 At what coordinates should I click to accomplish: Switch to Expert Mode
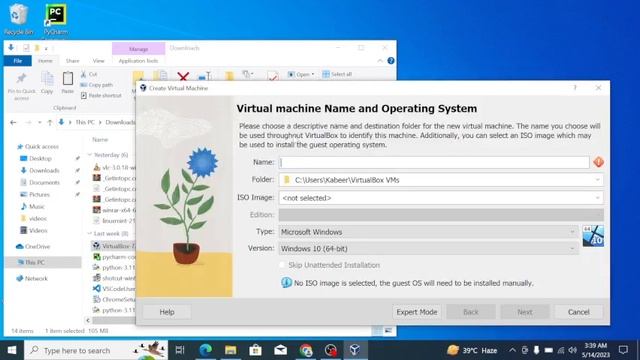pos(416,312)
